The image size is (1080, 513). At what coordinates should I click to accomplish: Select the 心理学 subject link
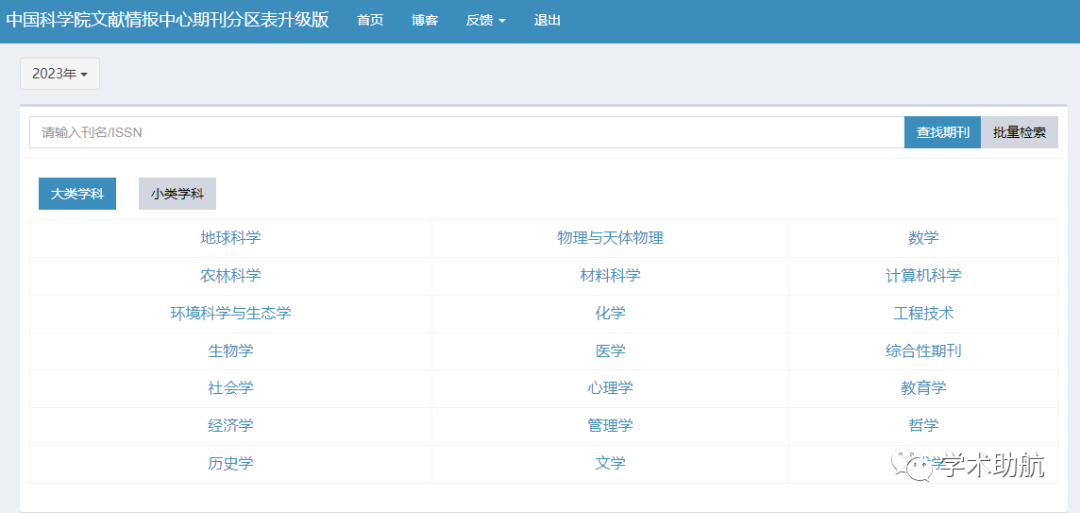pos(610,388)
